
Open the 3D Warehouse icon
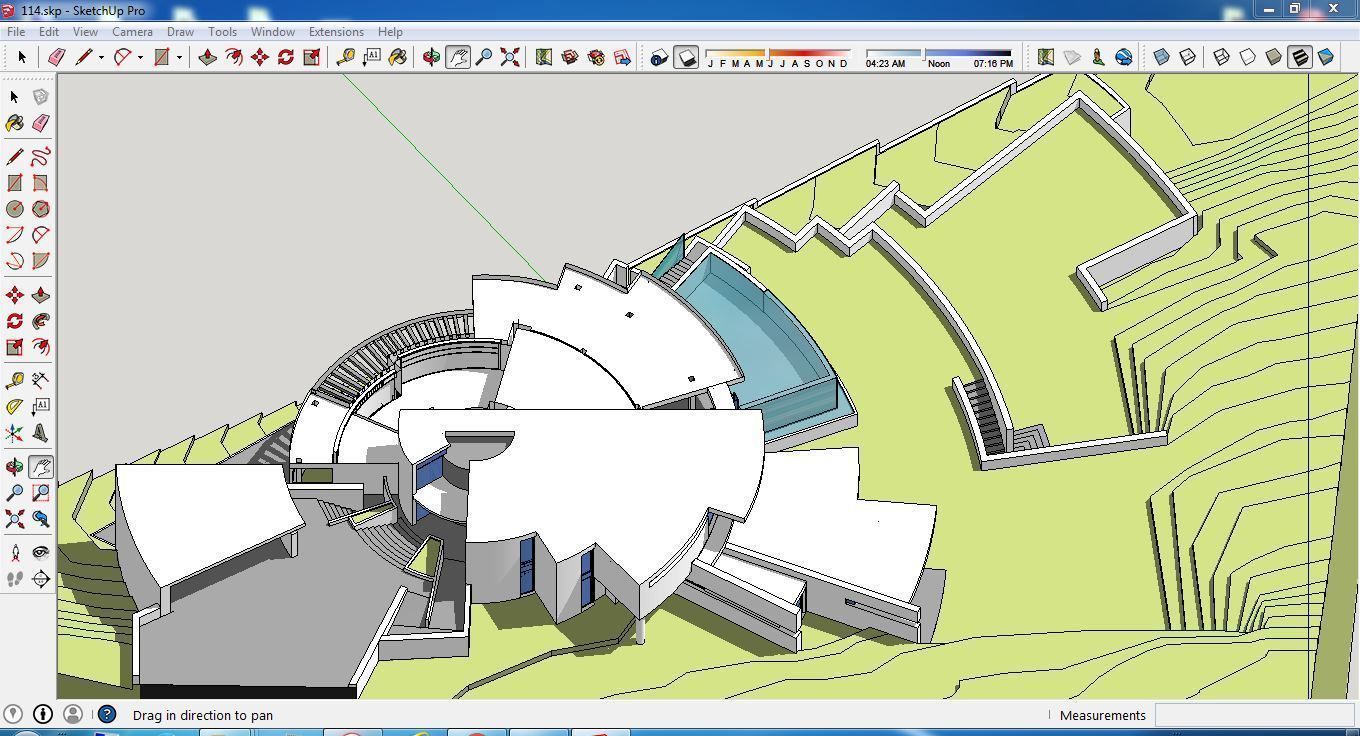point(570,57)
